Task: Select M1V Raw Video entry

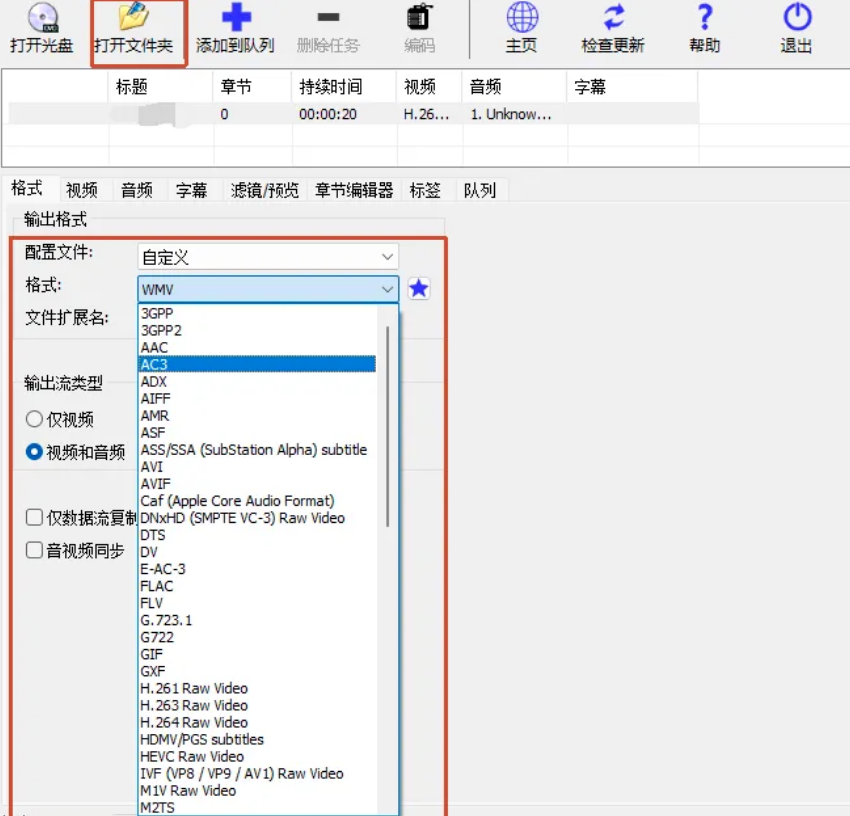Action: click(x=257, y=791)
